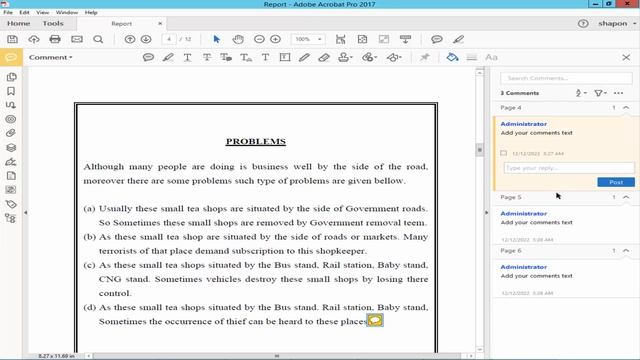Switch to the Home tab
Viewport: 640px width, 360px height.
18,24
